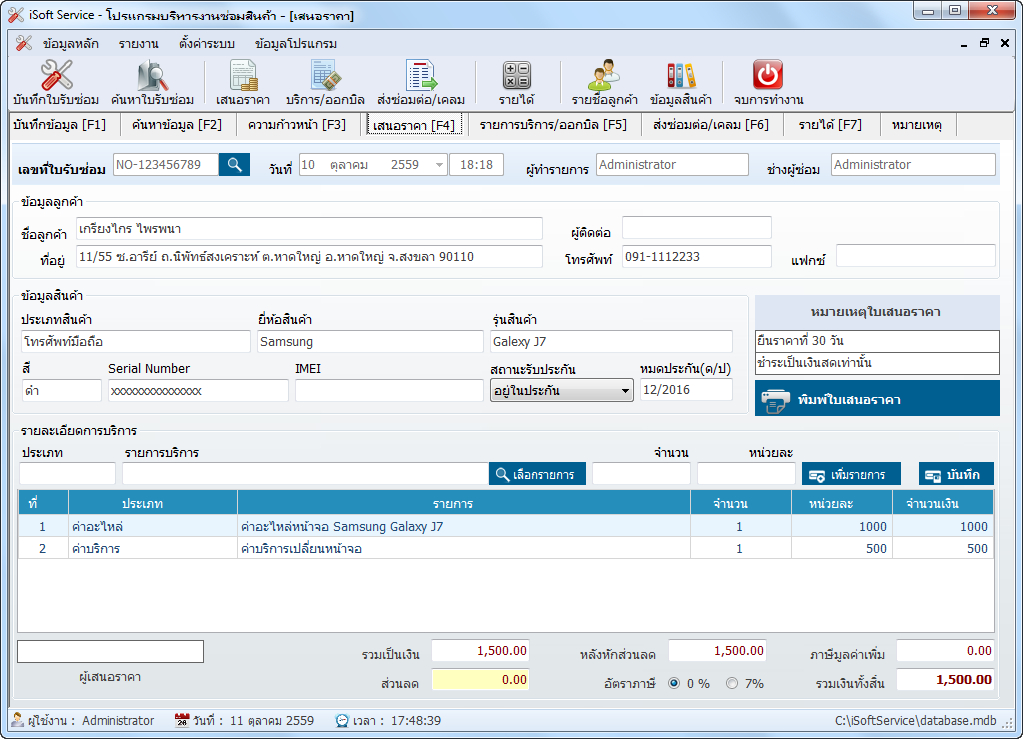
Task: Click the printer icon on พิมพ์ใบเสนอราคา
Action: tap(774, 399)
